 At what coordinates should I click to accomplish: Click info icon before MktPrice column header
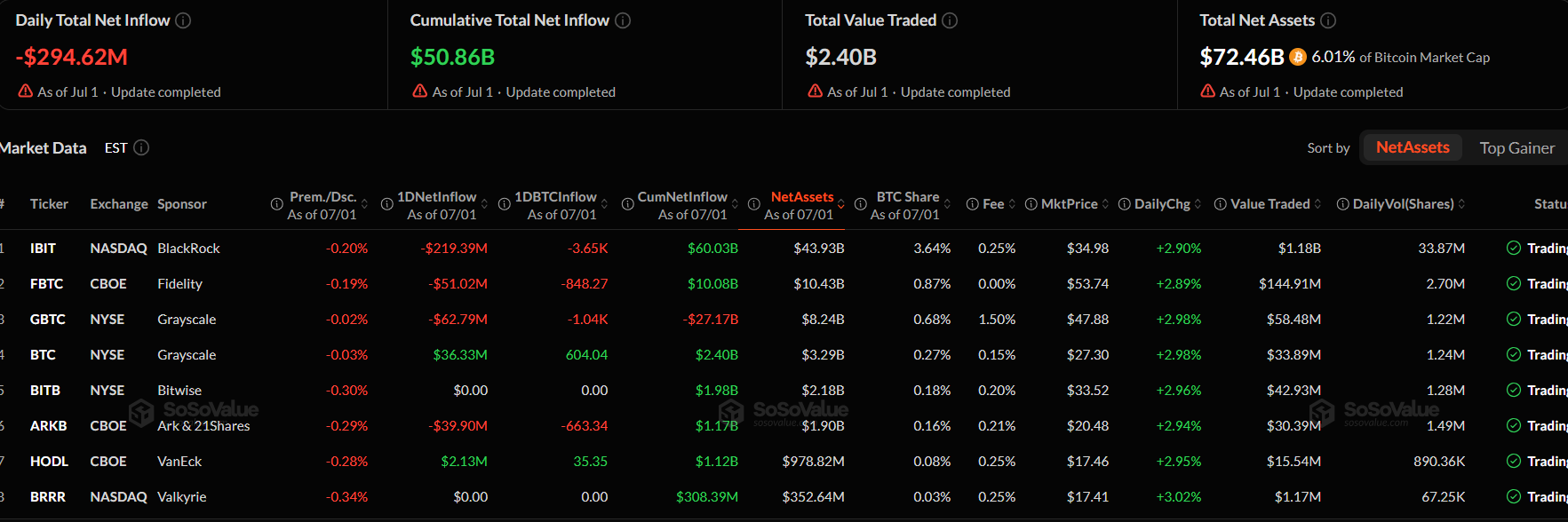tap(1031, 204)
